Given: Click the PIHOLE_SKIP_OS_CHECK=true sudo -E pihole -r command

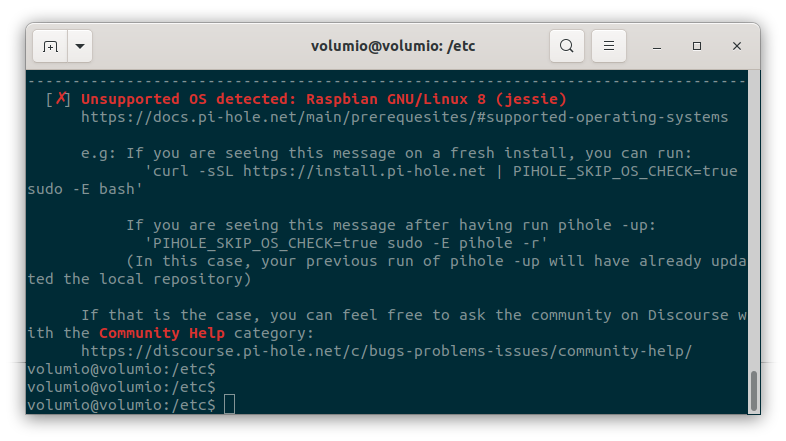Looking at the screenshot, I should pyautogui.click(x=346, y=243).
